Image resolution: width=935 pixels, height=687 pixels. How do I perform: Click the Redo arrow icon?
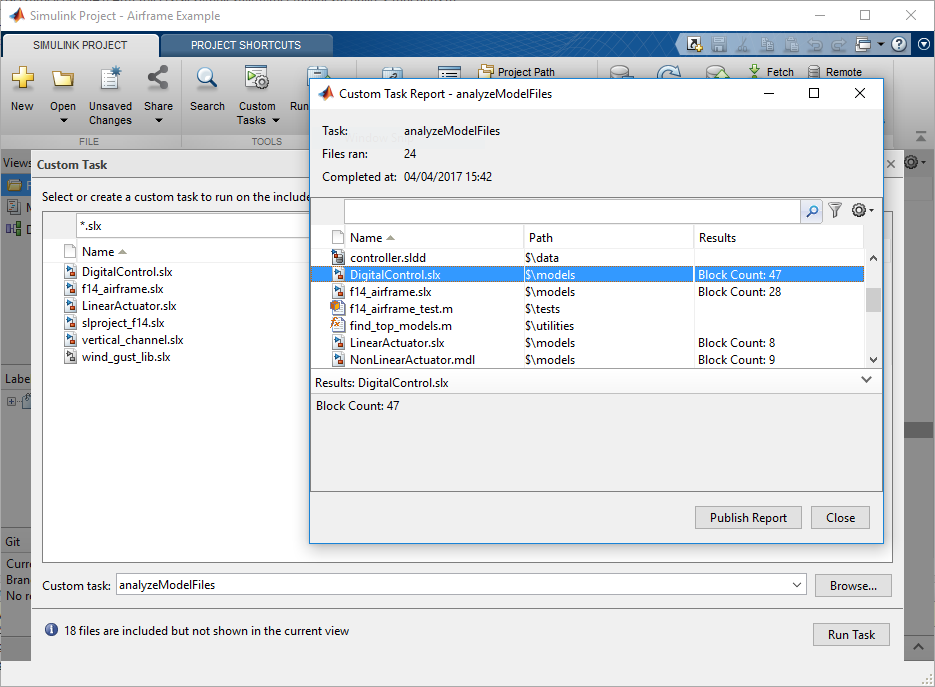coord(838,45)
